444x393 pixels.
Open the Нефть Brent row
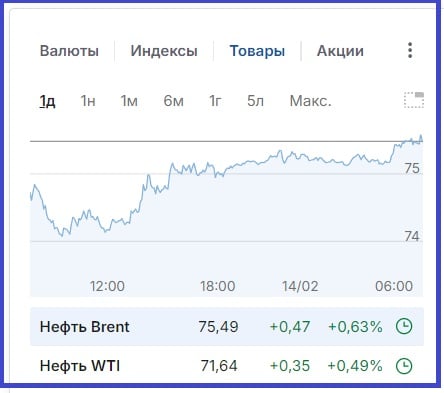(227, 327)
